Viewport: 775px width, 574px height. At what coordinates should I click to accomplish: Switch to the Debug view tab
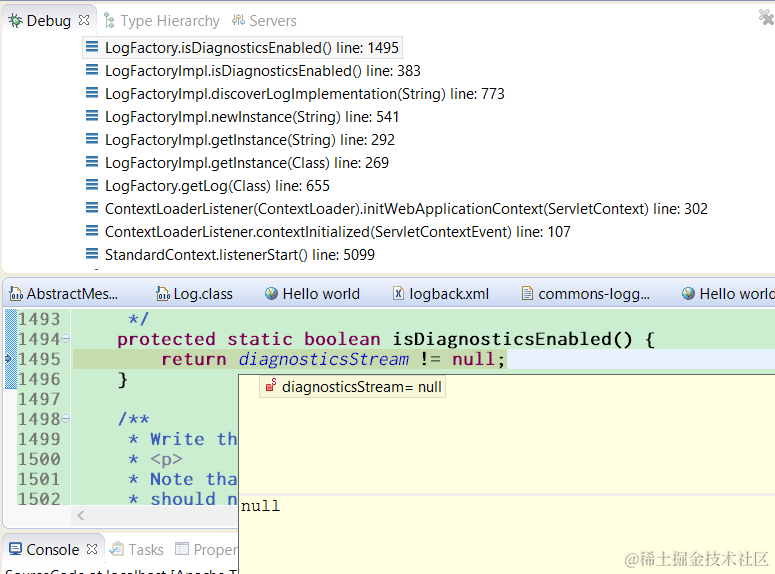(x=49, y=21)
